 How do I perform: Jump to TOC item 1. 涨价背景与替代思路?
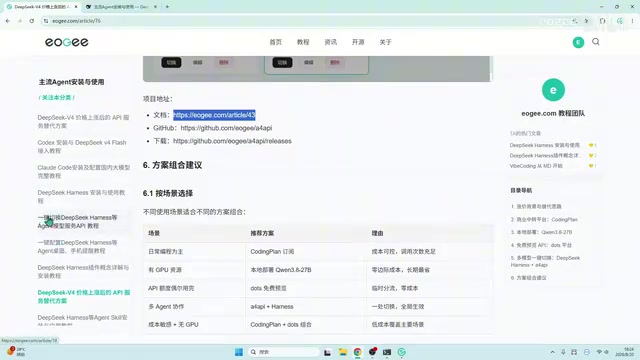(536, 207)
